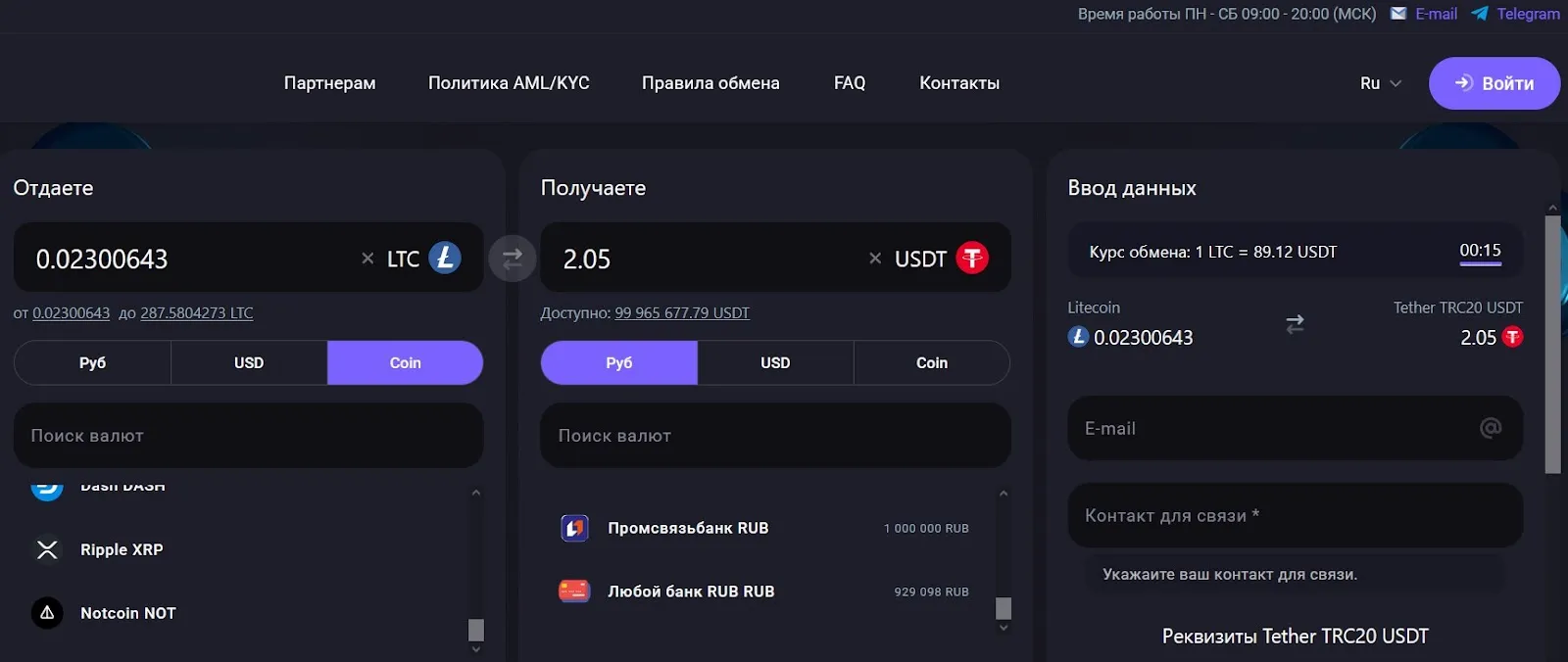Clear the USDT amount with the X
The height and width of the screenshot is (662, 1568).
coord(875,259)
